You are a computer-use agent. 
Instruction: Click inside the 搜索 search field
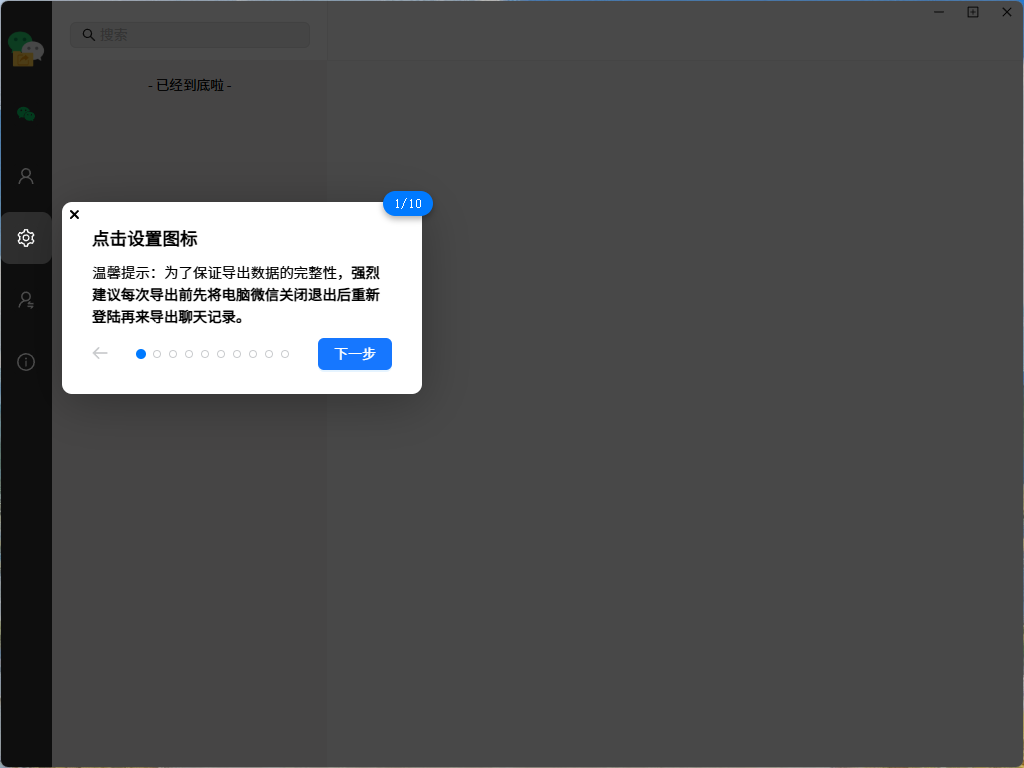click(x=190, y=34)
